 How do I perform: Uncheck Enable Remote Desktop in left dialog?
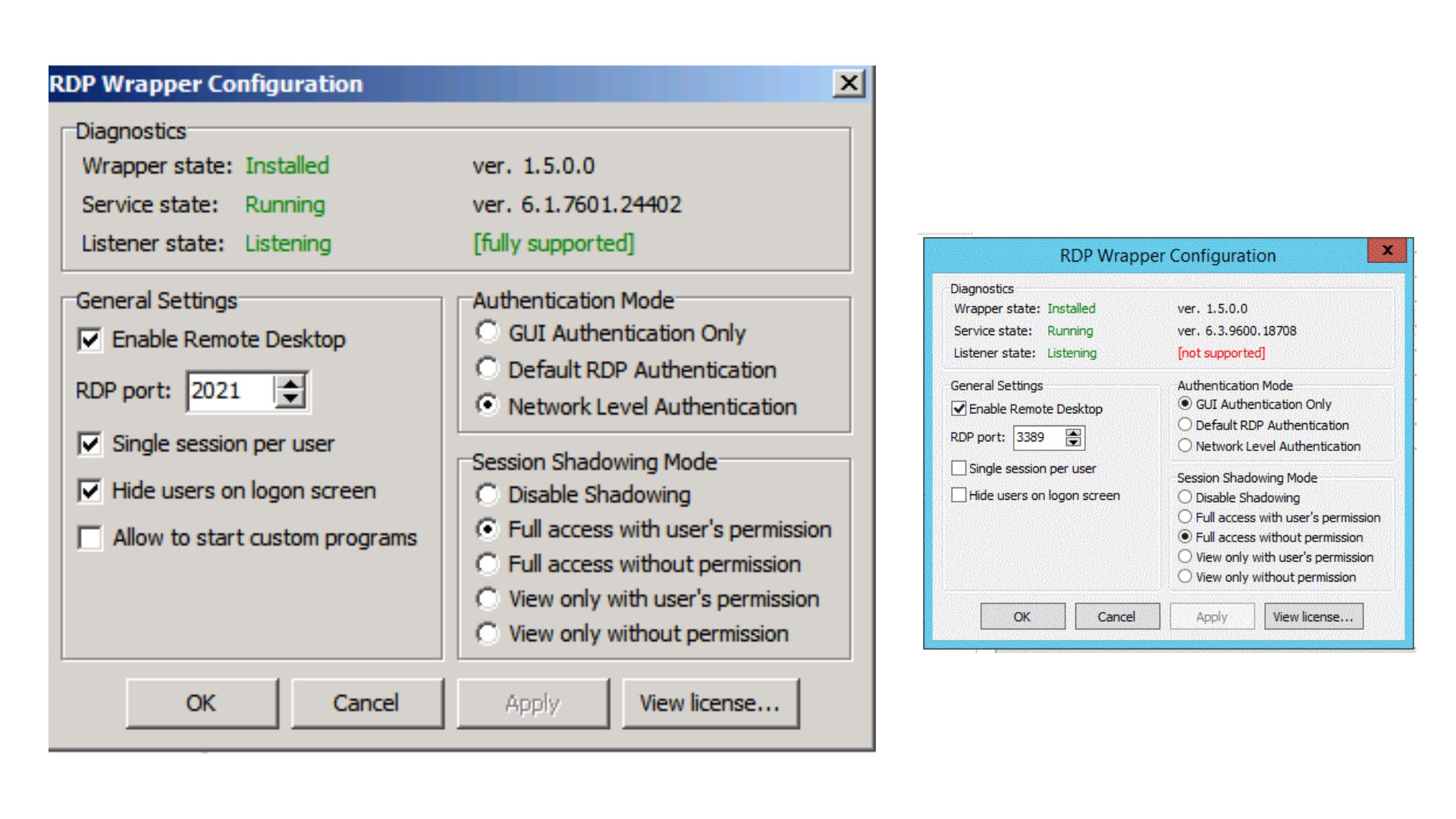click(89, 340)
